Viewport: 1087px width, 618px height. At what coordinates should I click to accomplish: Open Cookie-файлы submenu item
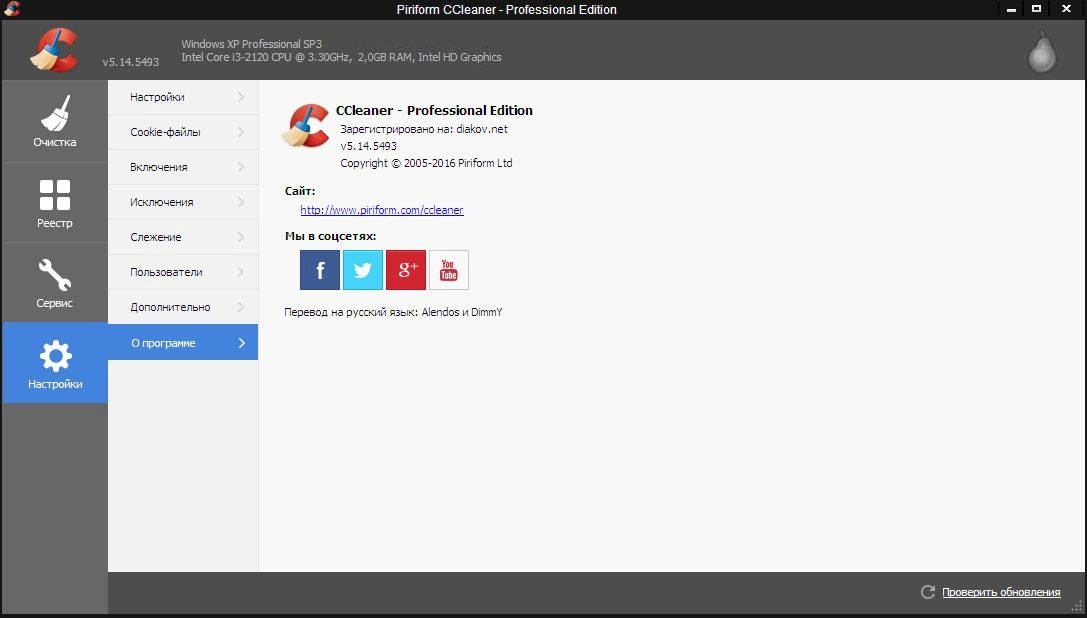click(x=183, y=132)
